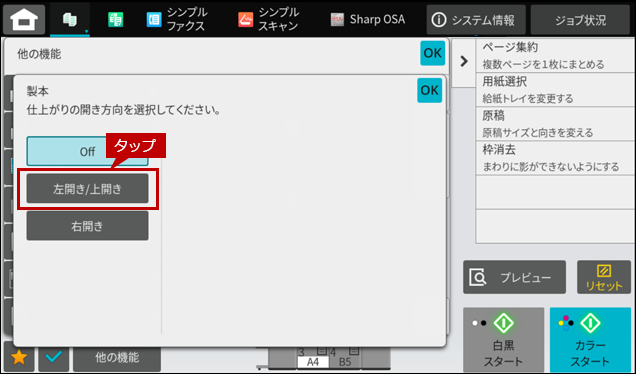
Task: Tap the green diamond on カラースタート
Action: 590,323
